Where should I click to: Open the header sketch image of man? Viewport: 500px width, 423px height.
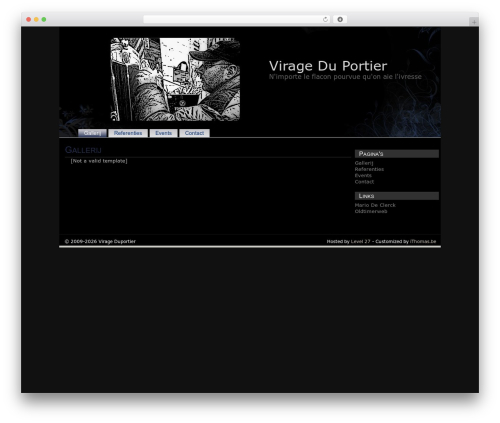[175, 79]
